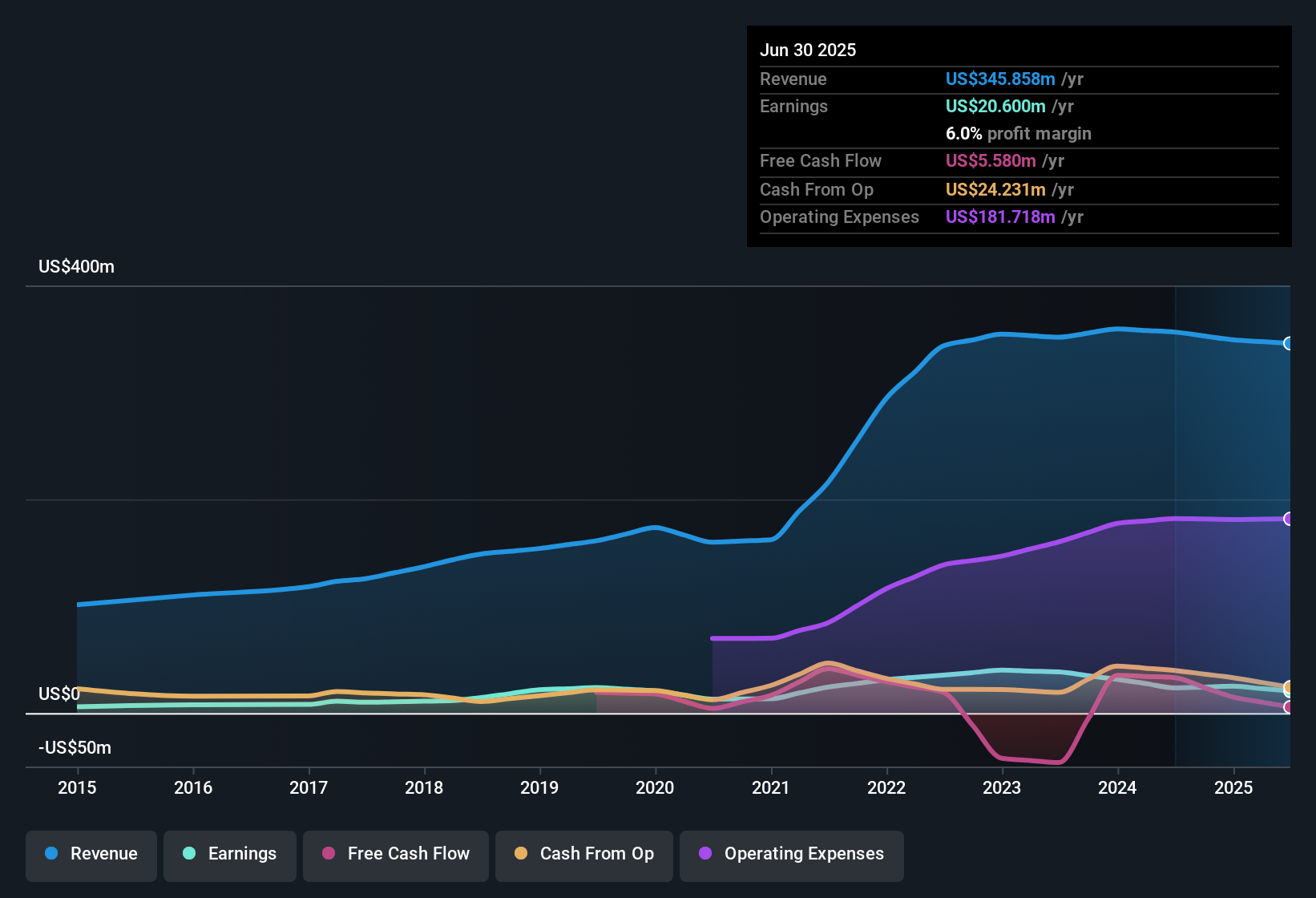This screenshot has height=898, width=1316.
Task: Click the 2021 x-axis label
Action: 771,787
